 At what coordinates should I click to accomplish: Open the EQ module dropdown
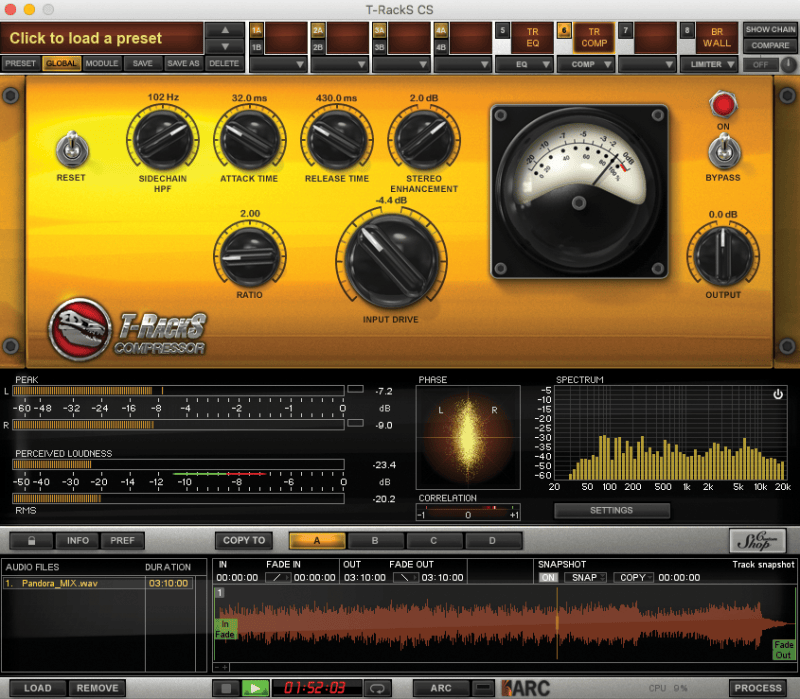point(524,64)
